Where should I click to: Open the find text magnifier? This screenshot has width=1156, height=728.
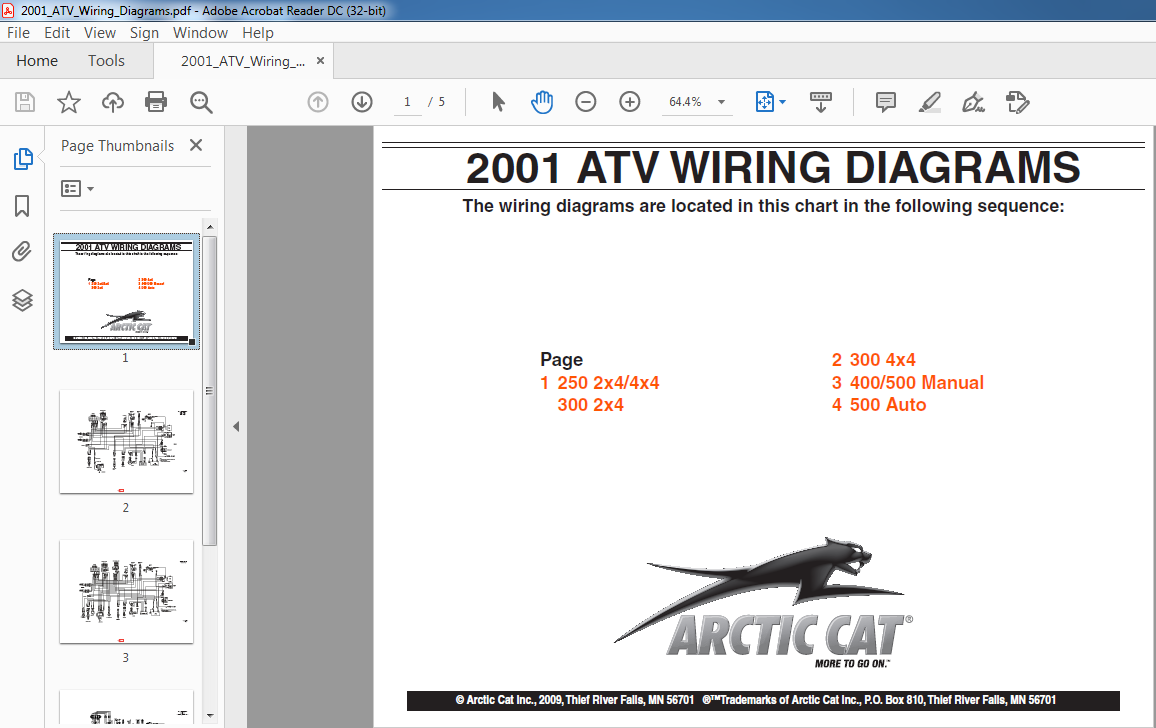pos(201,102)
